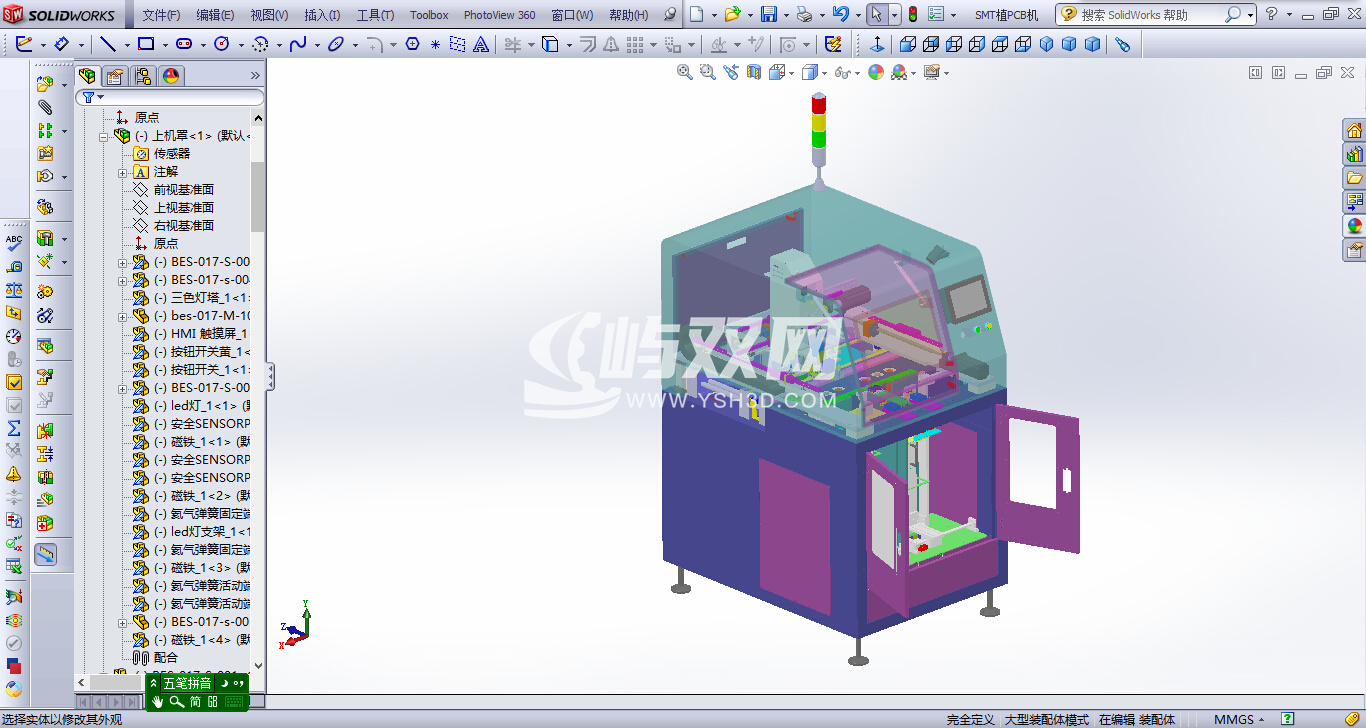This screenshot has width=1366, height=728.
Task: Click the Smart Dimension tool
Action: coord(61,44)
